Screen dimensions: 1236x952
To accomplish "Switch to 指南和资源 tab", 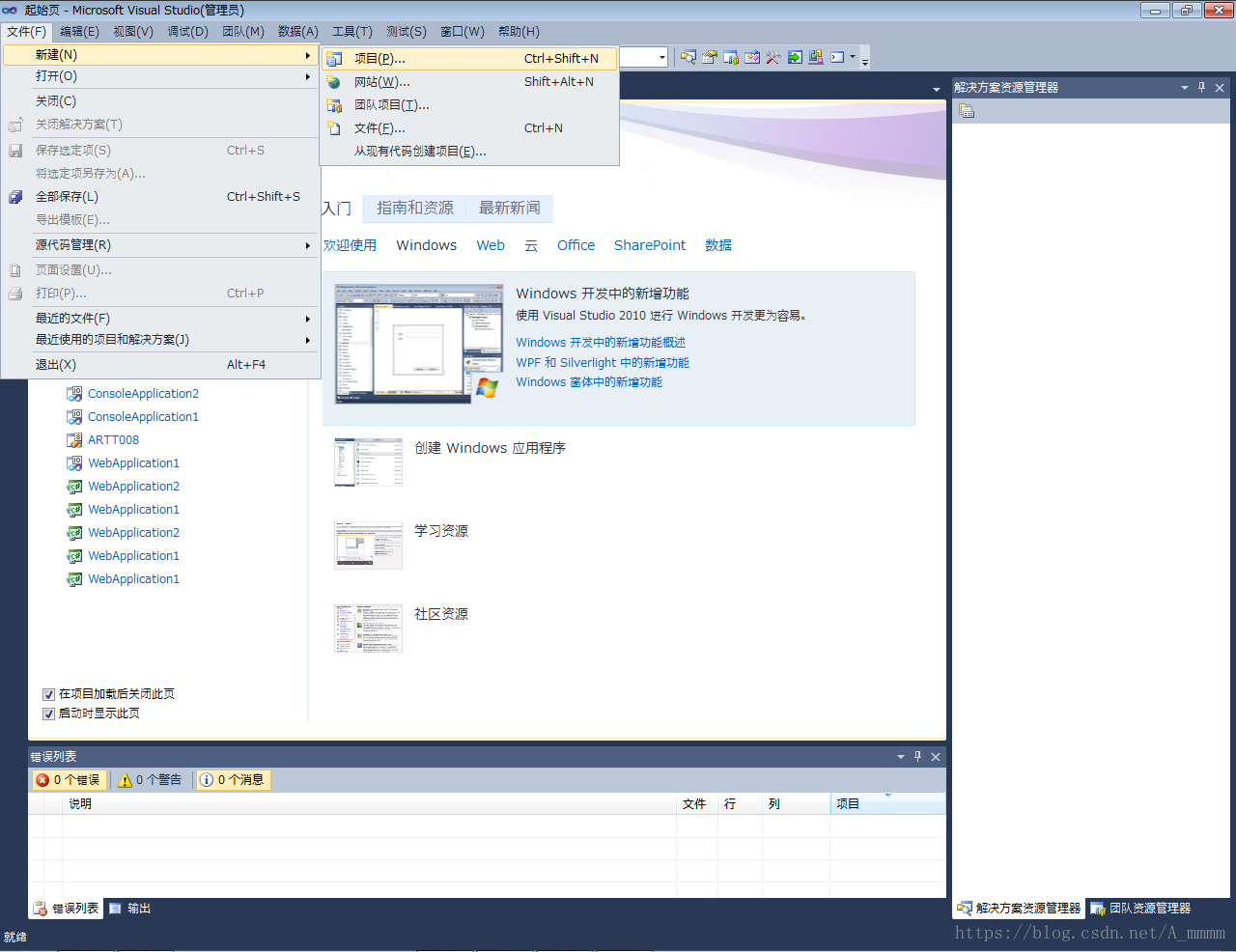I will (x=415, y=208).
